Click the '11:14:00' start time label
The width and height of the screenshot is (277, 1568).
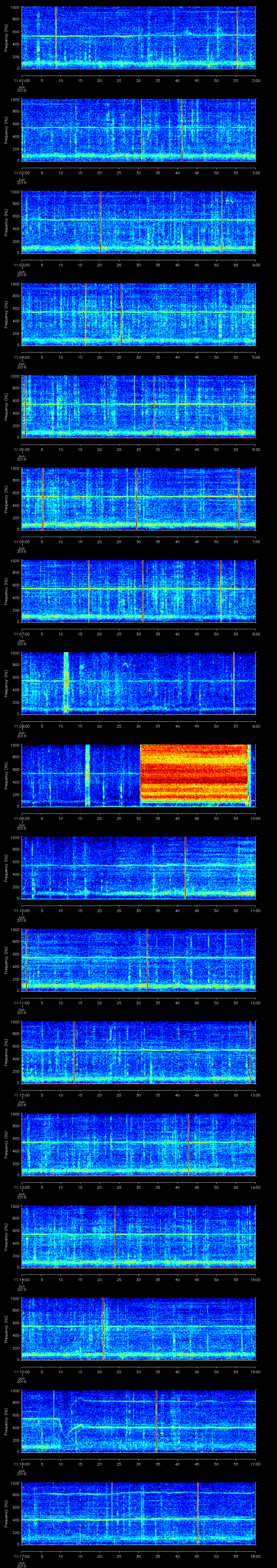pyautogui.click(x=21, y=1279)
